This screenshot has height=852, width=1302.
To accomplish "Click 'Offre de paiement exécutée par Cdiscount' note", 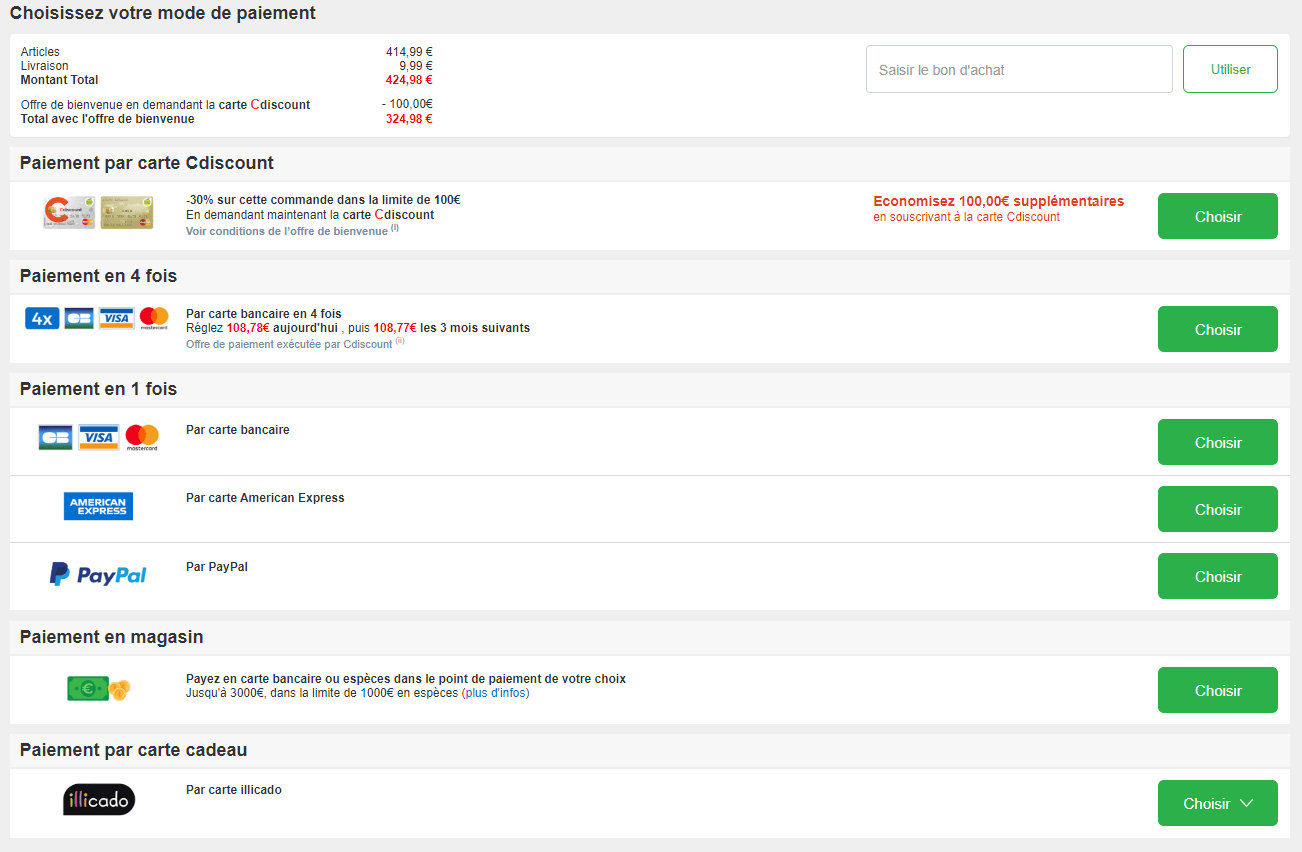I will click(x=295, y=343).
